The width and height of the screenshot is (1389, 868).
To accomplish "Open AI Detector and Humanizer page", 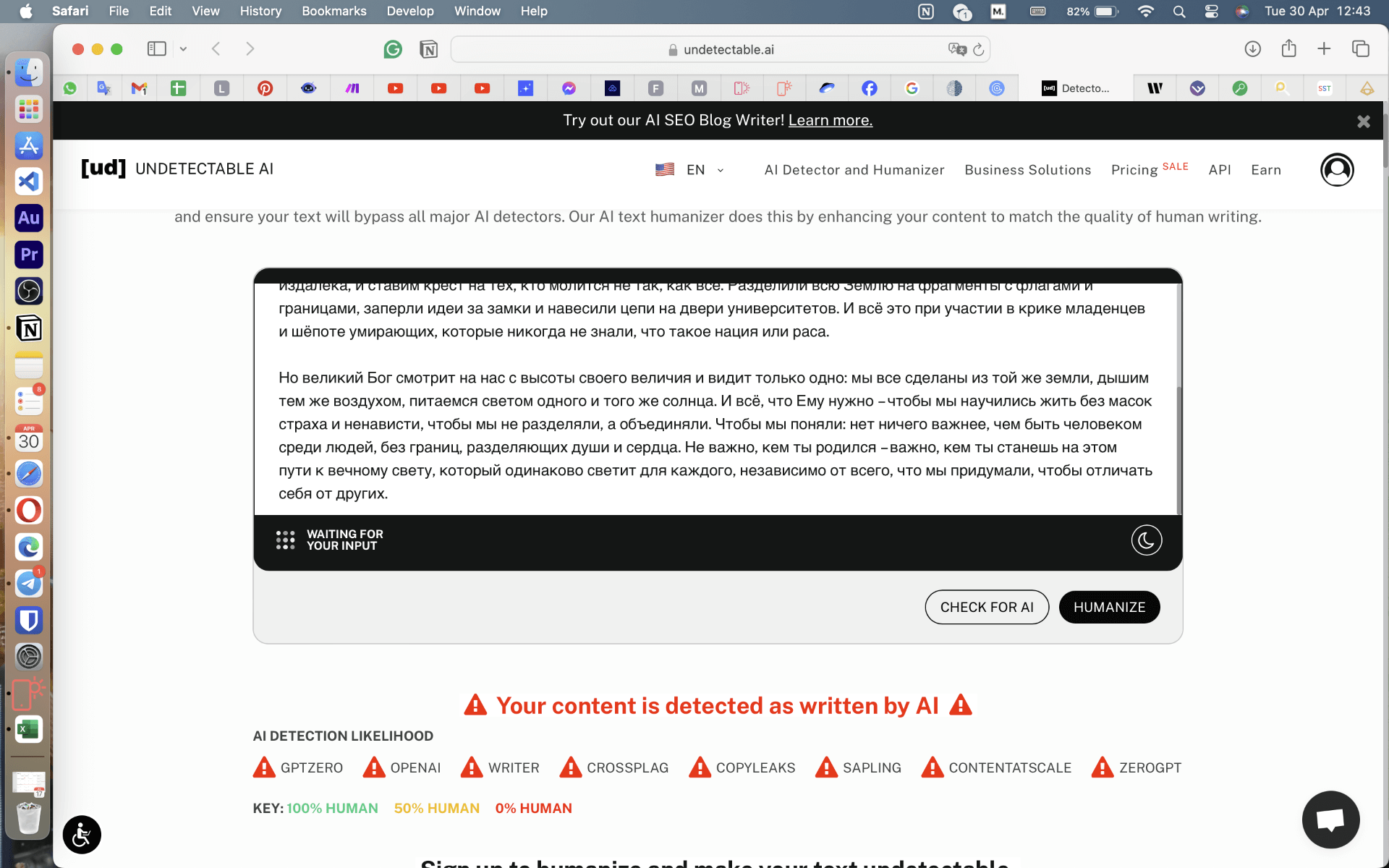I will (x=854, y=169).
